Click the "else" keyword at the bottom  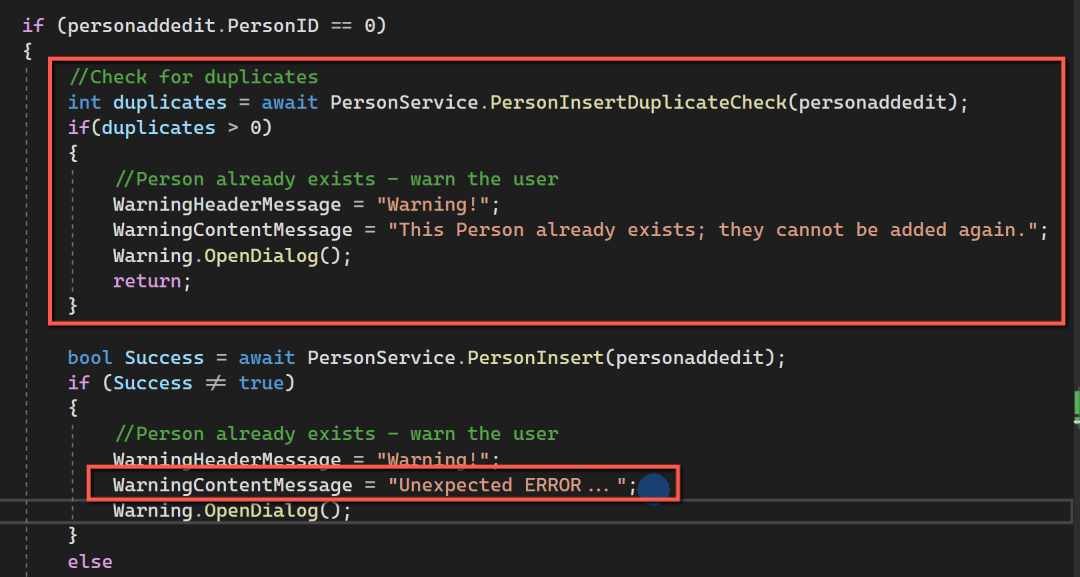tap(90, 562)
